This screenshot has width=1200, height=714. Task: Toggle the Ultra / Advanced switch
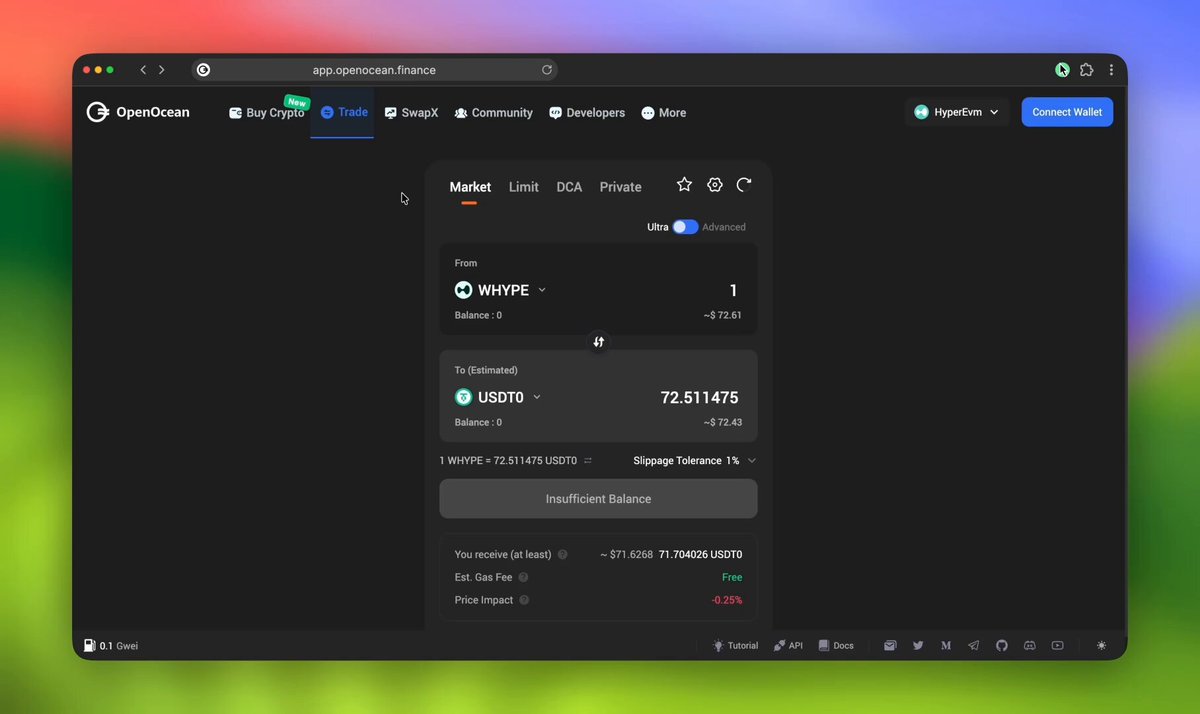685,227
